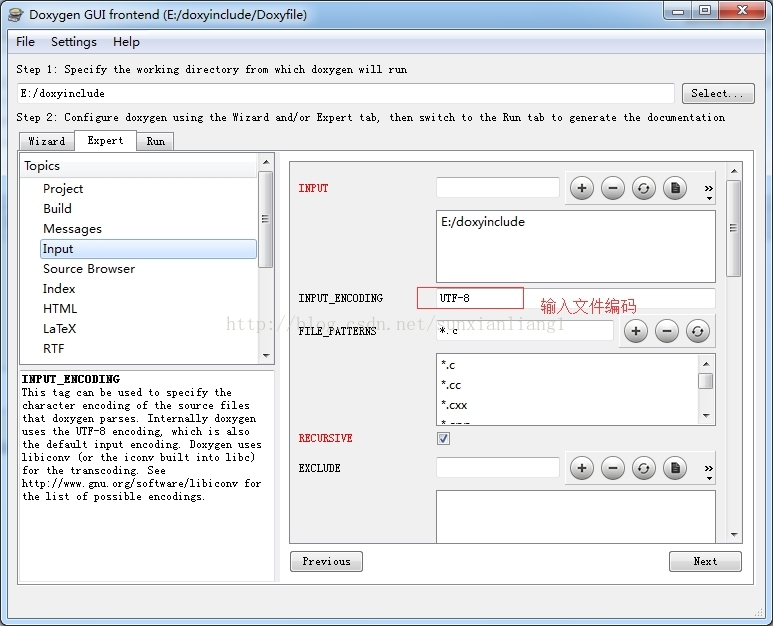This screenshot has width=773, height=626.
Task: Open the Help menu
Action: click(x=126, y=42)
